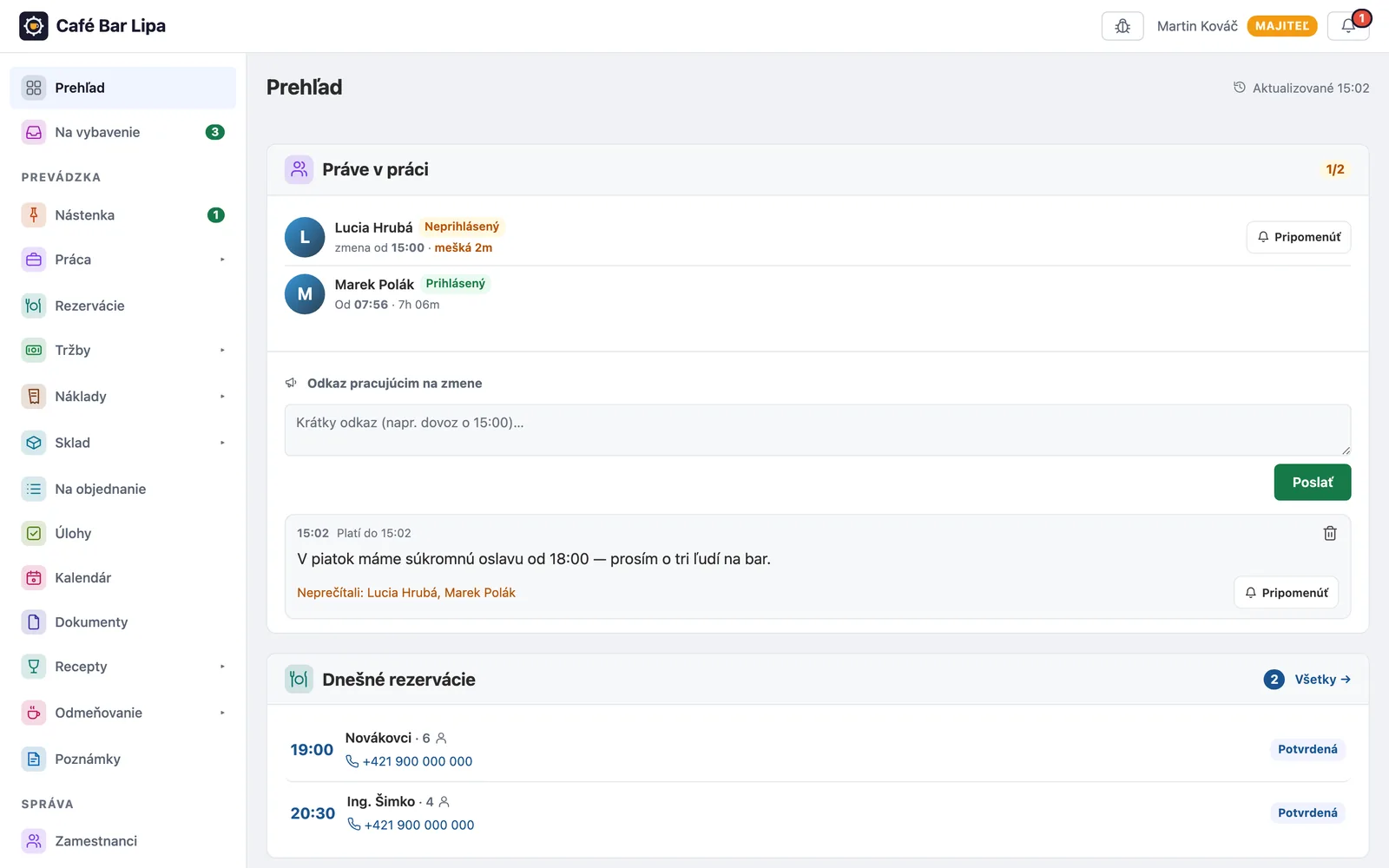Image resolution: width=1389 pixels, height=868 pixels.
Task: Navigate to Rezervácie
Action: click(x=123, y=306)
